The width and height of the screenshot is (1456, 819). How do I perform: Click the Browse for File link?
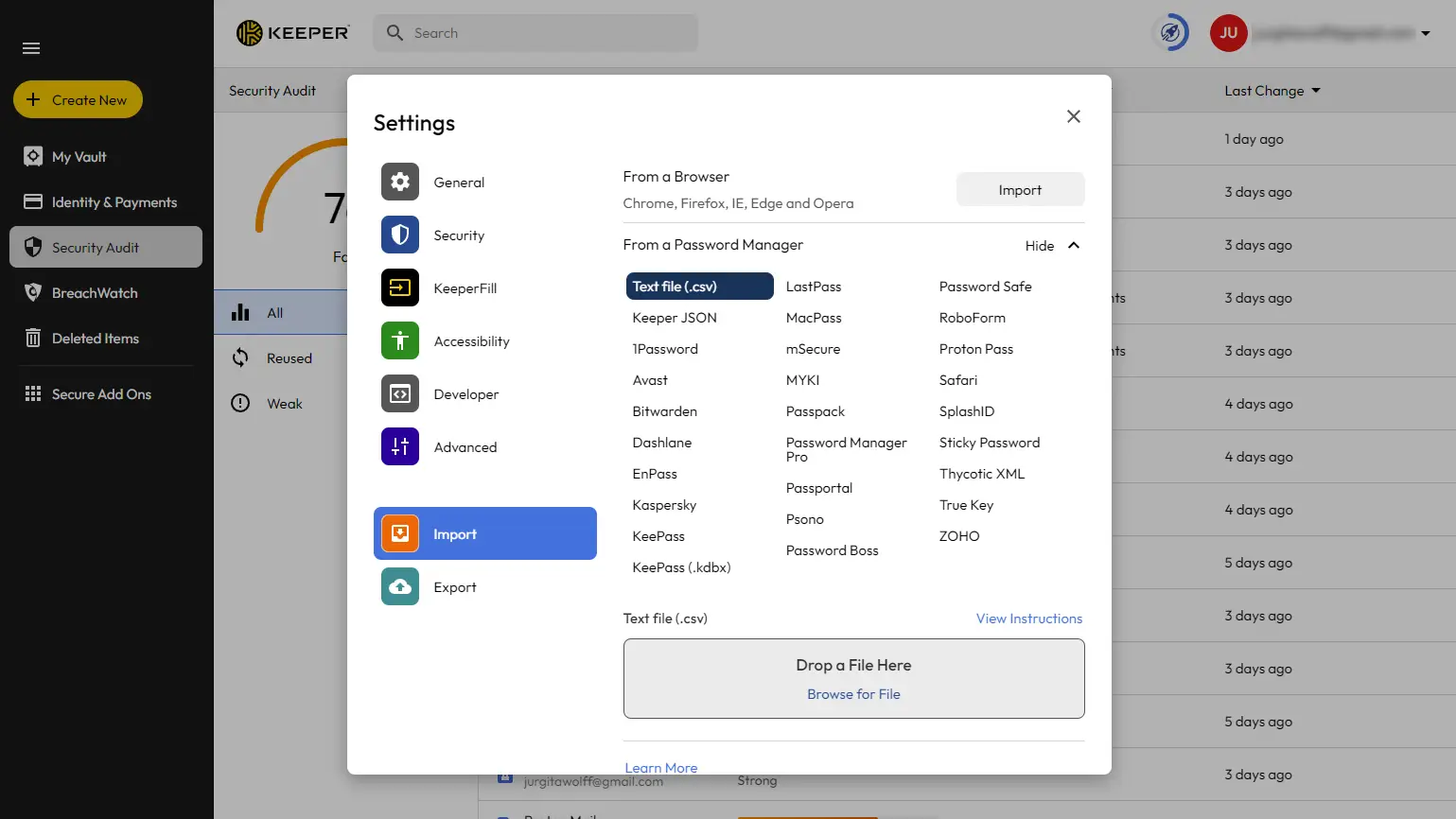[x=853, y=694]
